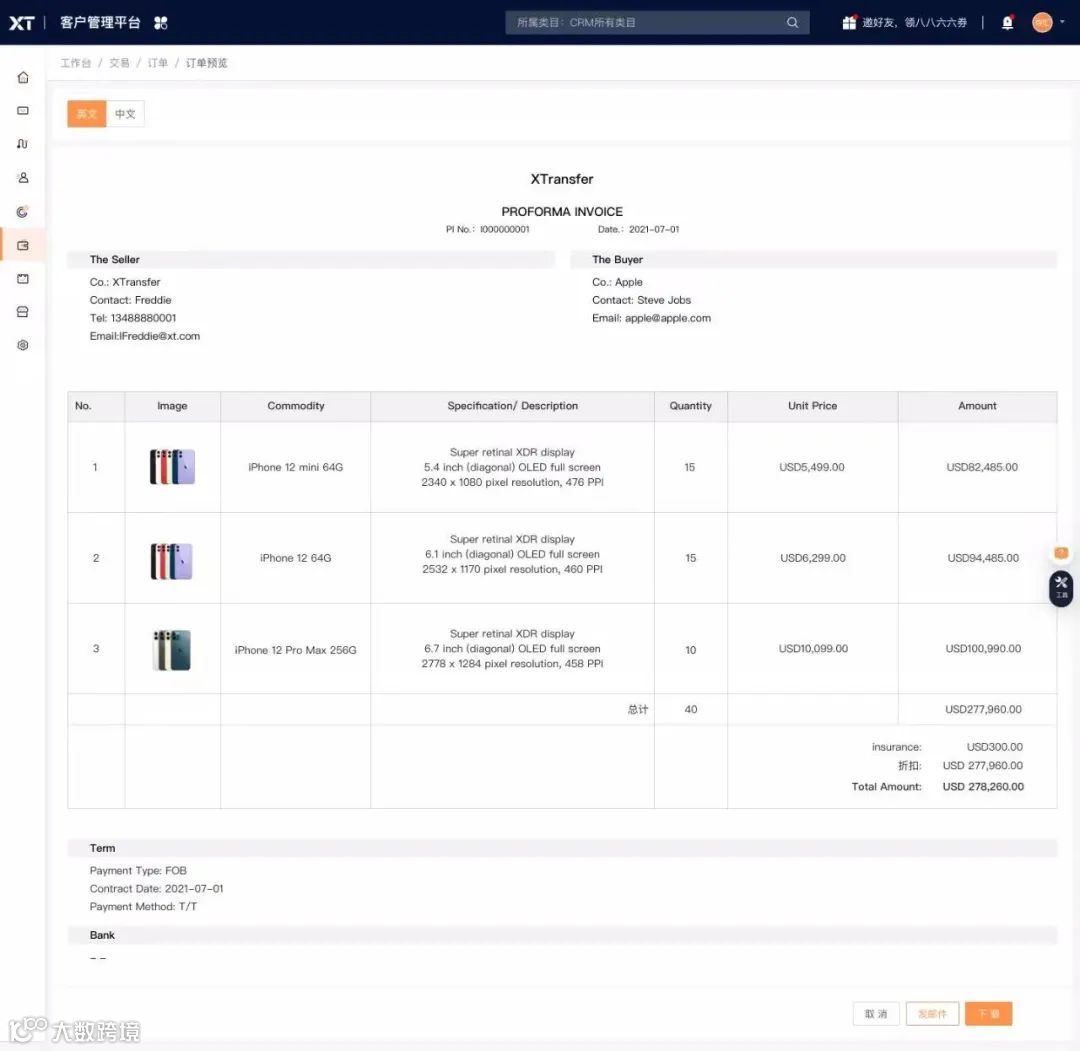Open the app switcher four-dots icon
Viewport: 1080px width, 1051px height.
160,23
